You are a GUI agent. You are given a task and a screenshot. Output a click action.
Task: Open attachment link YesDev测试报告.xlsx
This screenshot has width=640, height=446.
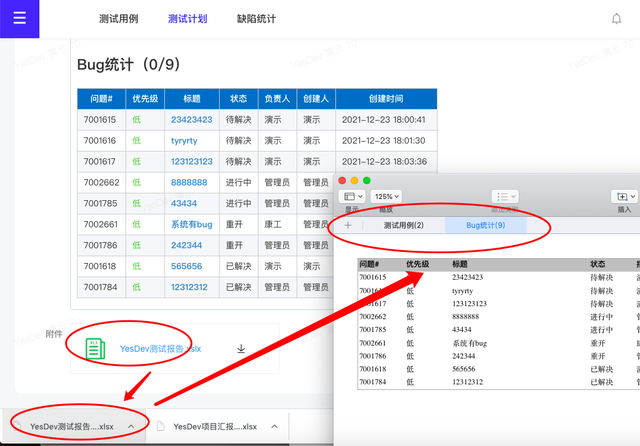pos(160,349)
